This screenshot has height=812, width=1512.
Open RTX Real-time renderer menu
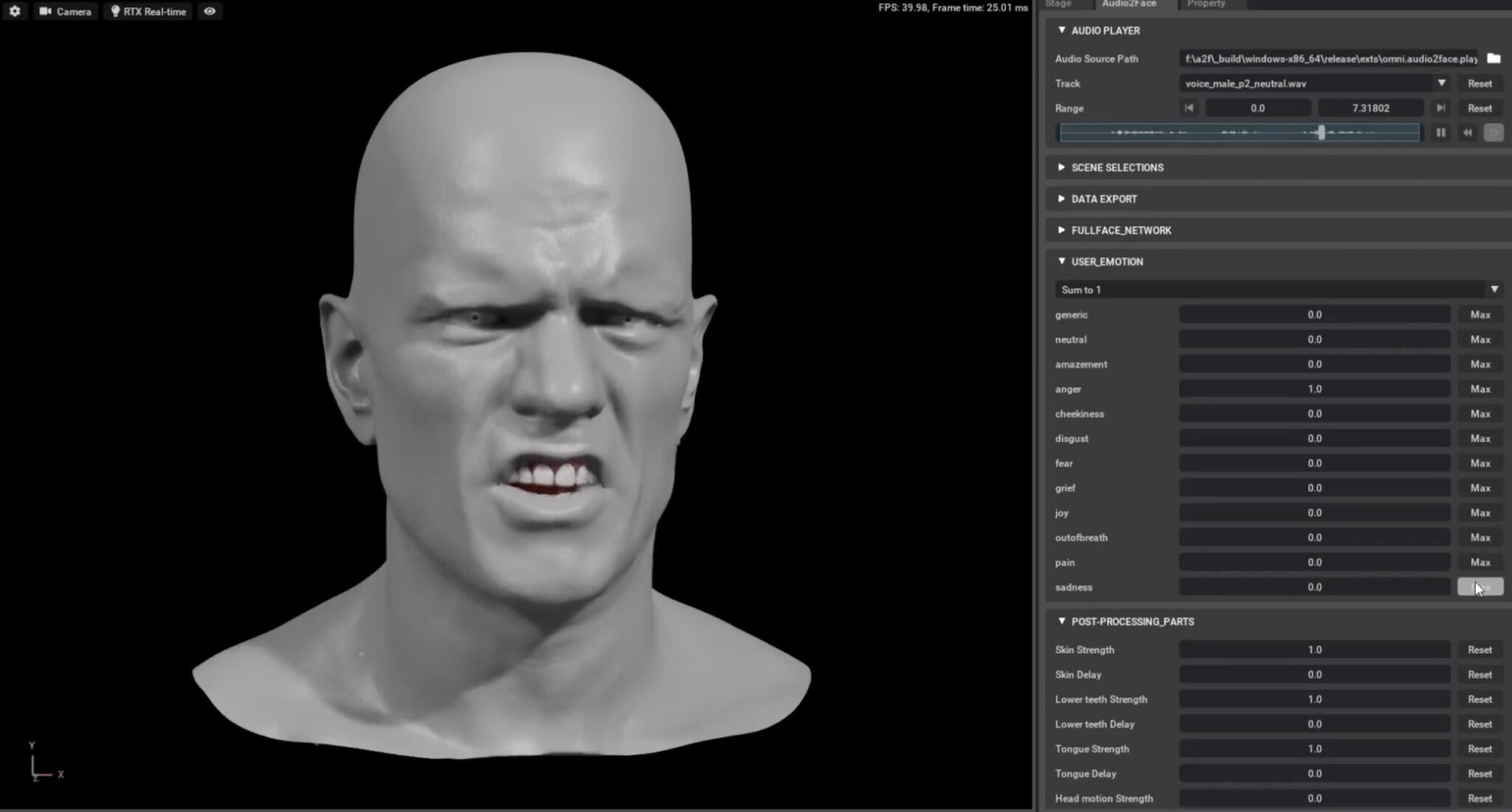148,11
